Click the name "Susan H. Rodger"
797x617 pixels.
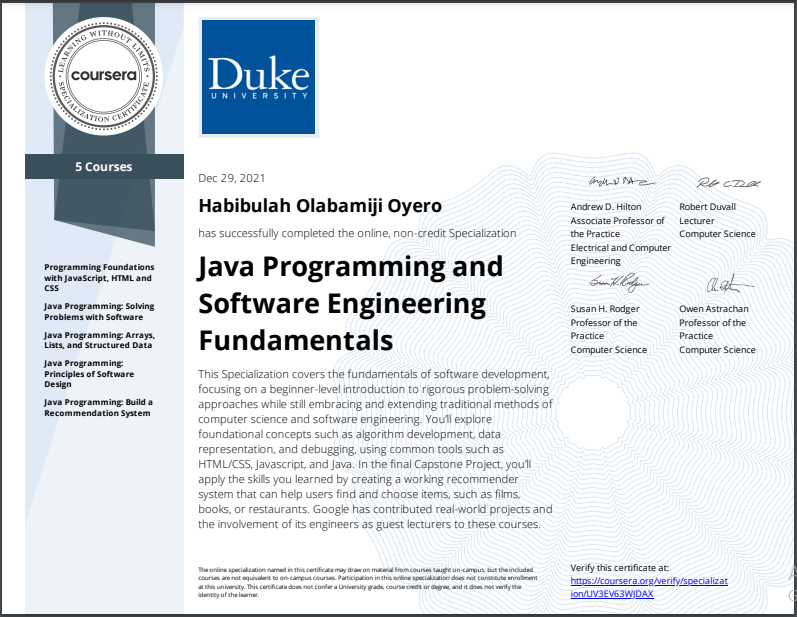pyautogui.click(x=605, y=309)
